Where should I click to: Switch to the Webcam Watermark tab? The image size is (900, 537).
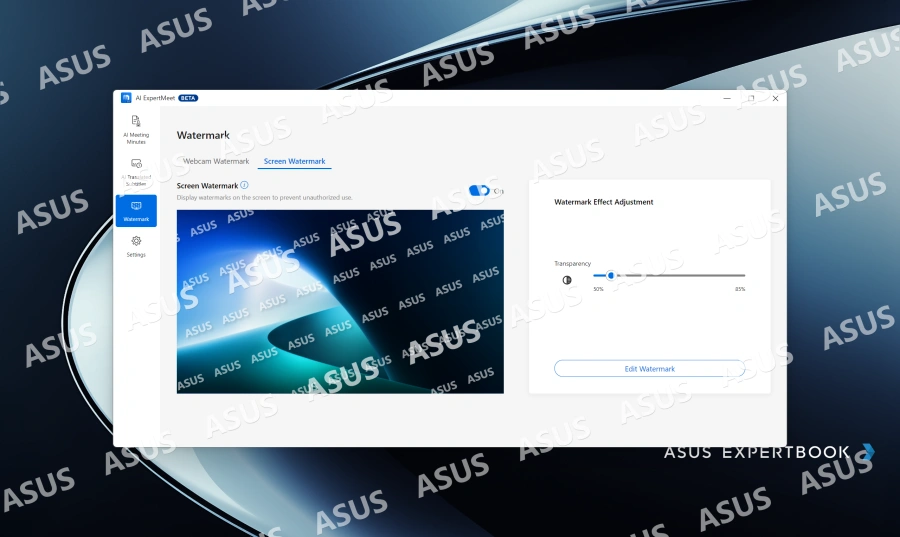click(x=216, y=161)
